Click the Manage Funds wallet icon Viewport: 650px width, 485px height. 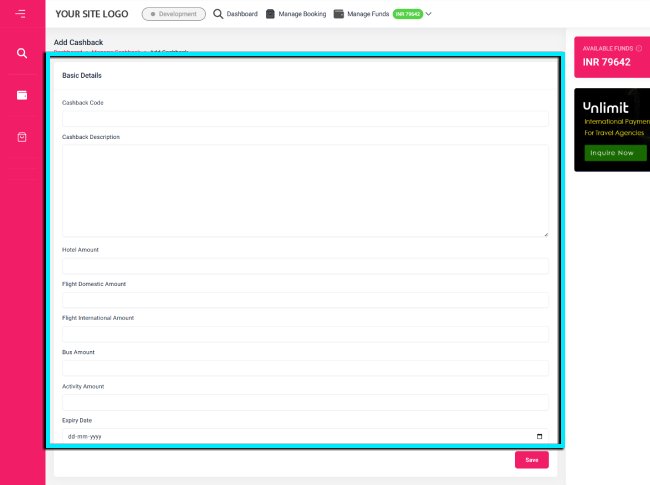(339, 14)
